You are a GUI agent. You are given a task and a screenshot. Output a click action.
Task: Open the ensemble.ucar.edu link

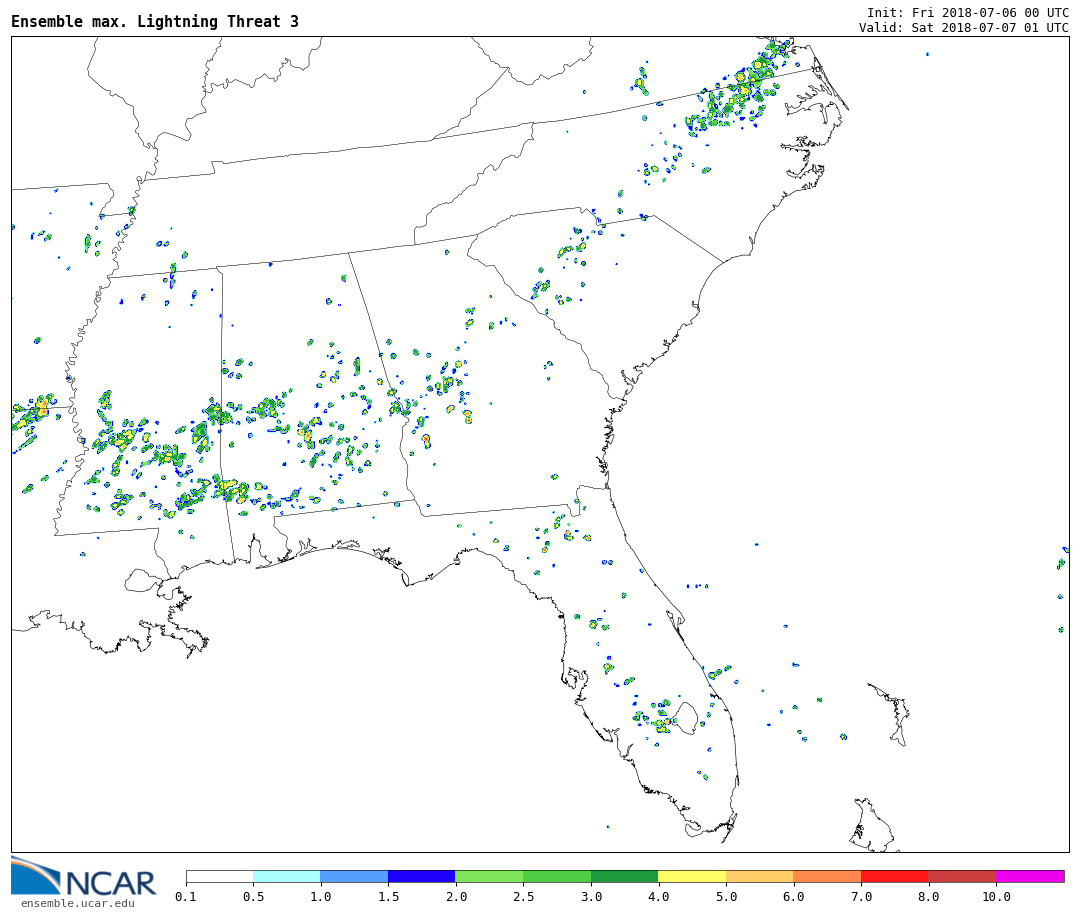(78, 903)
